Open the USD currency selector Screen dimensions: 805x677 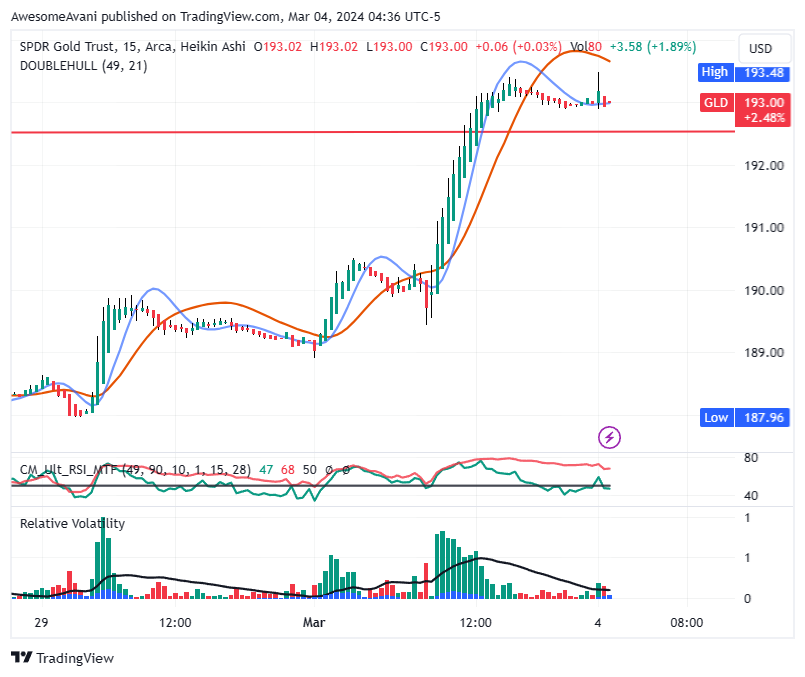pyautogui.click(x=764, y=49)
